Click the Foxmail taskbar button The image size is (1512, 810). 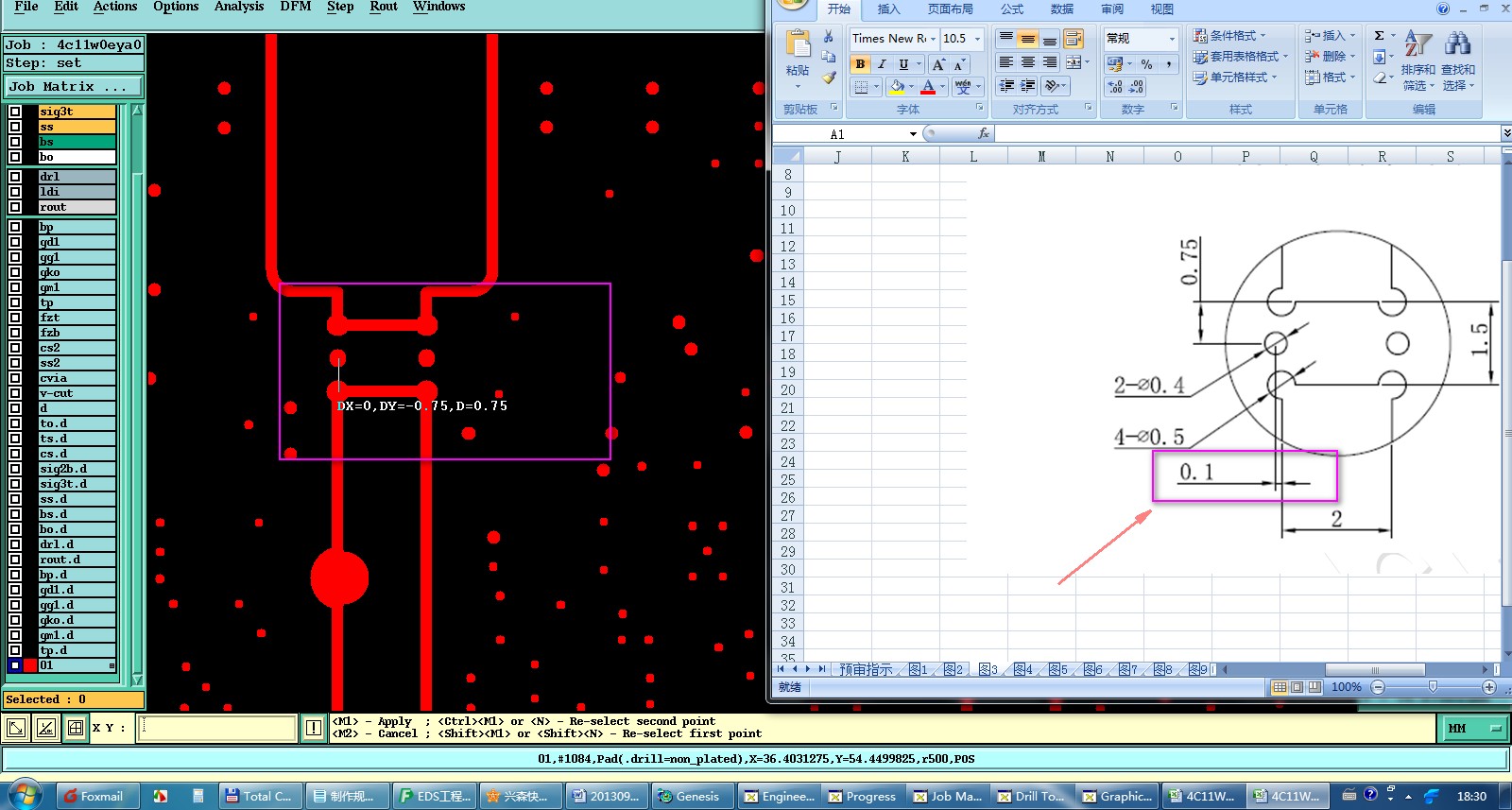tap(97, 796)
